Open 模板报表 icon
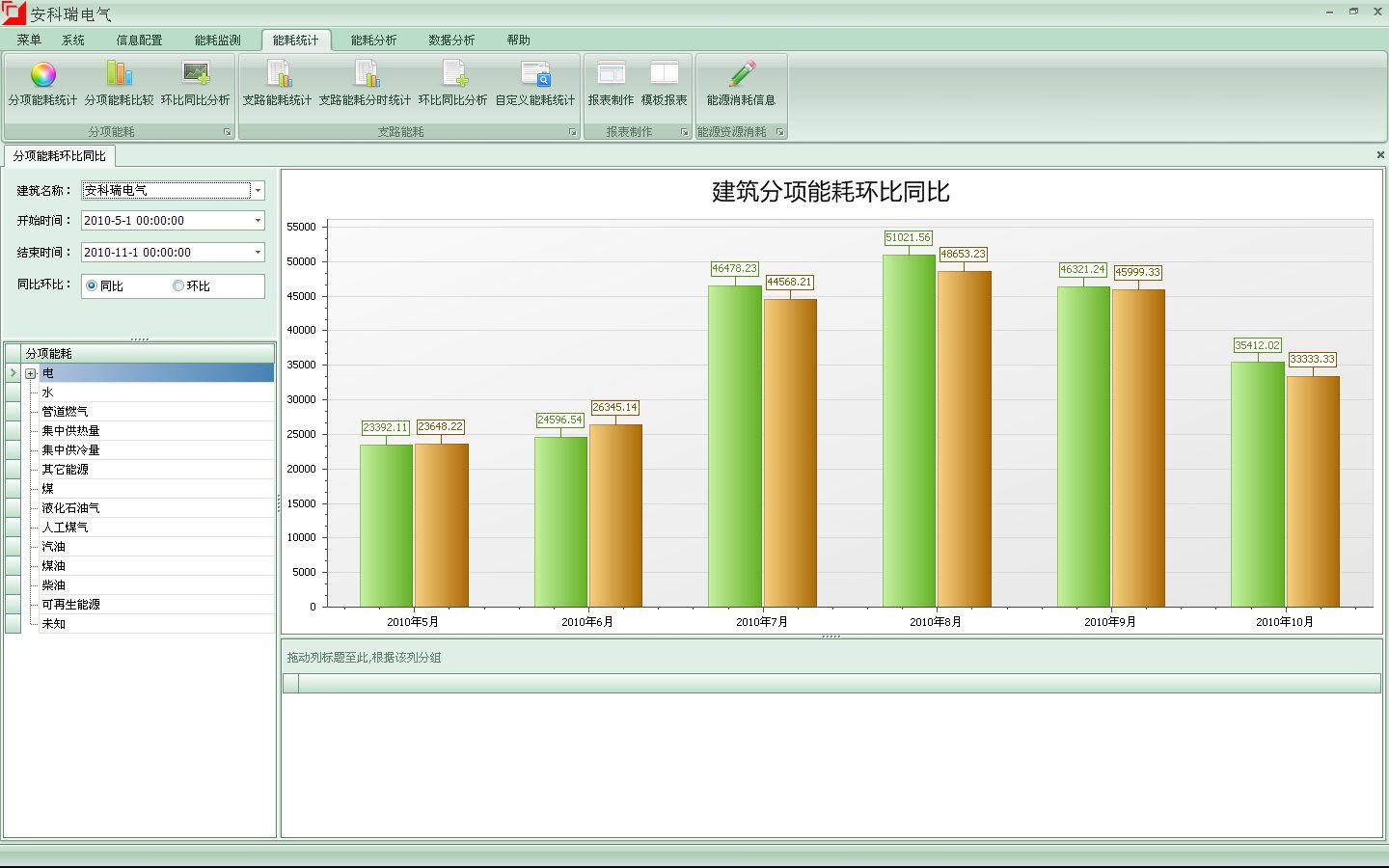This screenshot has height=868, width=1389. 664,73
